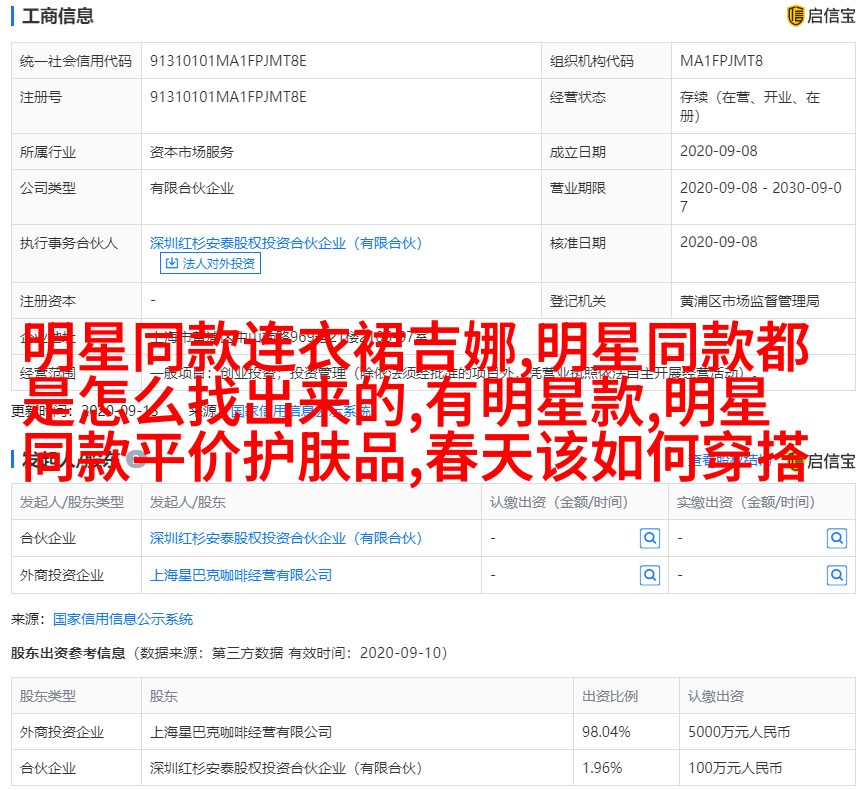867x790 pixels.
Task: Select the date in 成立日期 row
Action: coord(718,151)
